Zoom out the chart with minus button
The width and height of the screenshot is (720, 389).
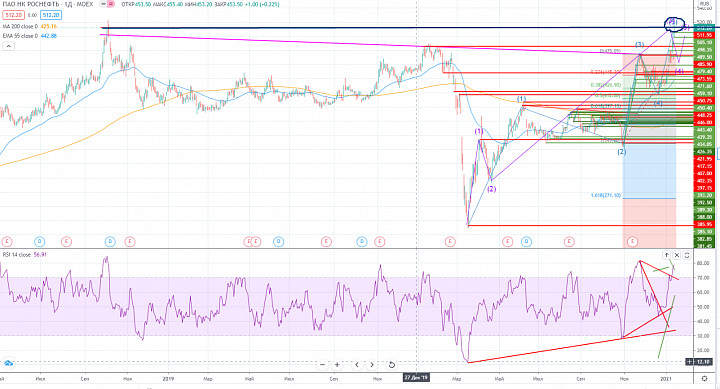[322, 365]
